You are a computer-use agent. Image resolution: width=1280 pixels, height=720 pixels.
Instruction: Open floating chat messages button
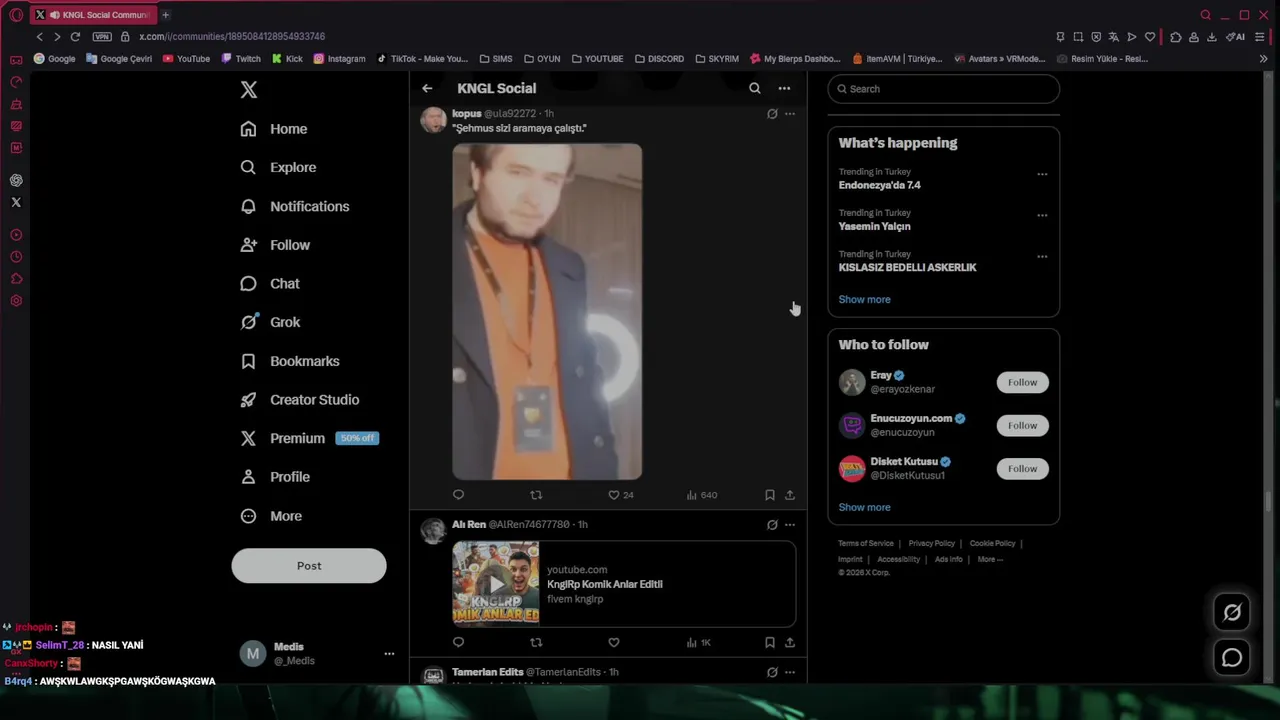click(1232, 658)
